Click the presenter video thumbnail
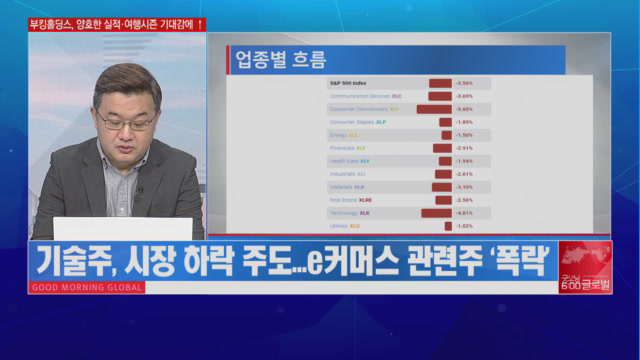This screenshot has height=360, width=640. click(x=117, y=136)
